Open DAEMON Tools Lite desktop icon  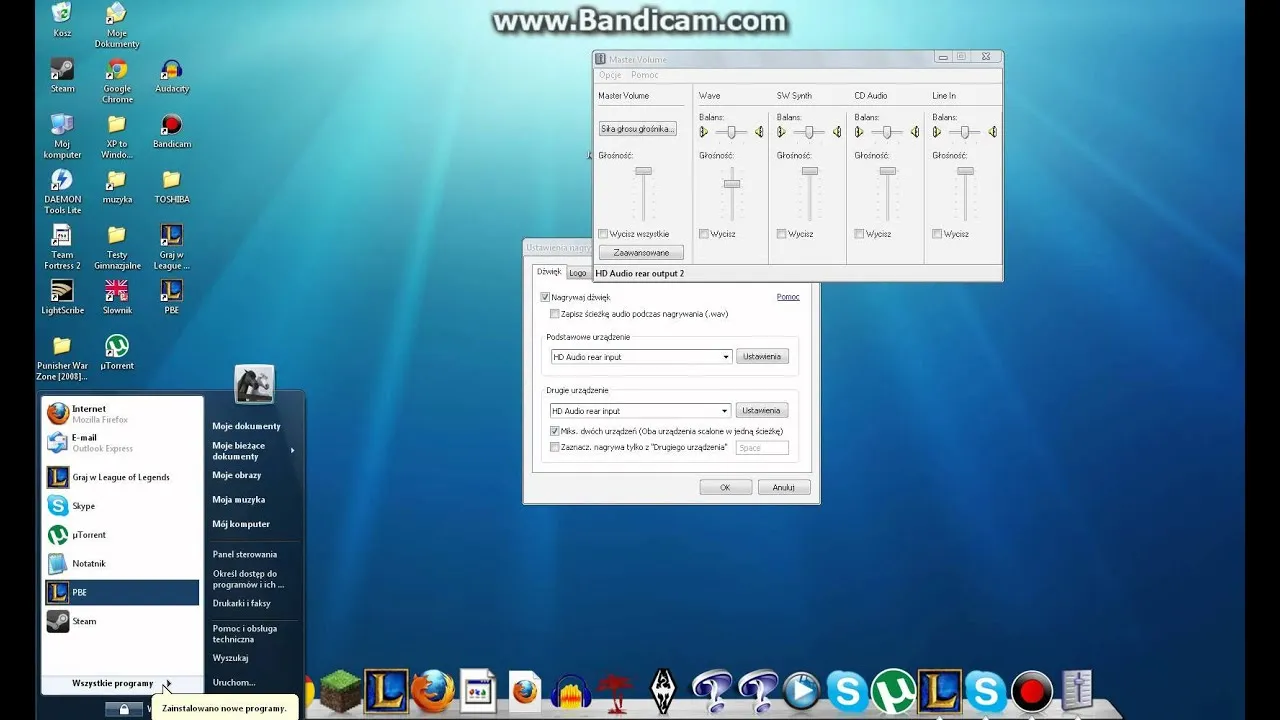(x=62, y=181)
